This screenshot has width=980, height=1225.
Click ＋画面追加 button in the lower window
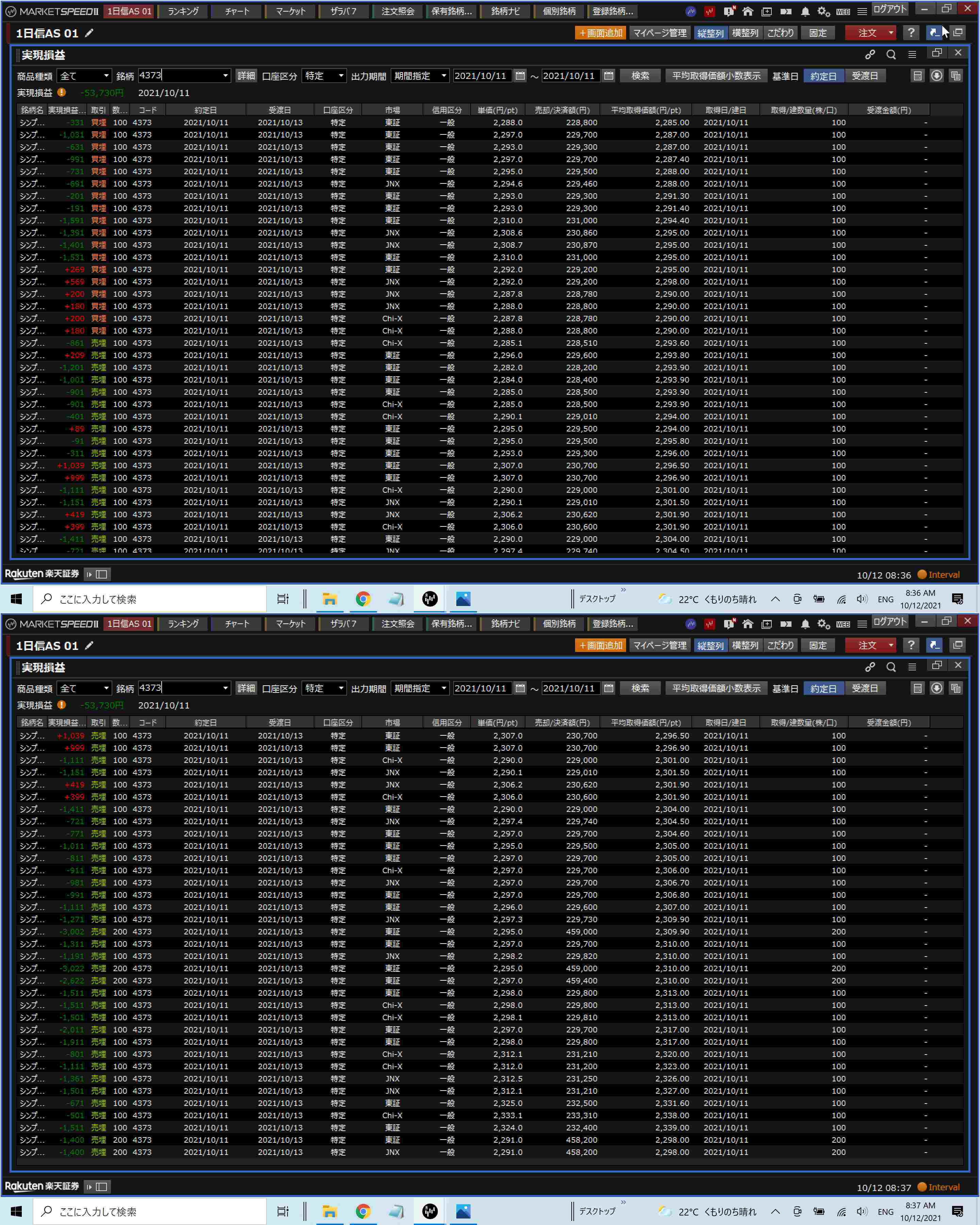(601, 646)
